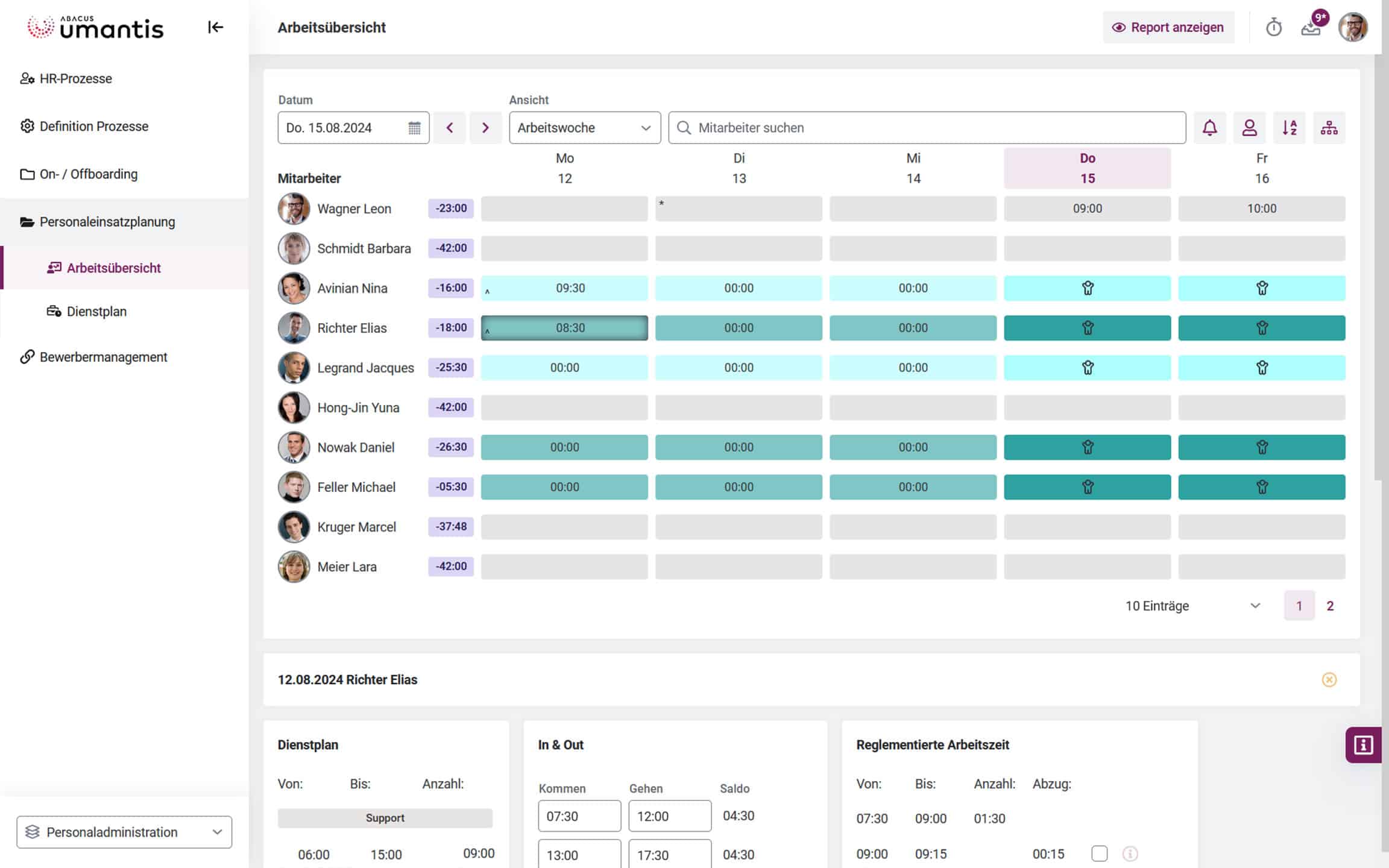Screen dimensions: 1389x868
Task: Open Bewerbermanagement from the sidebar
Action: tap(103, 357)
